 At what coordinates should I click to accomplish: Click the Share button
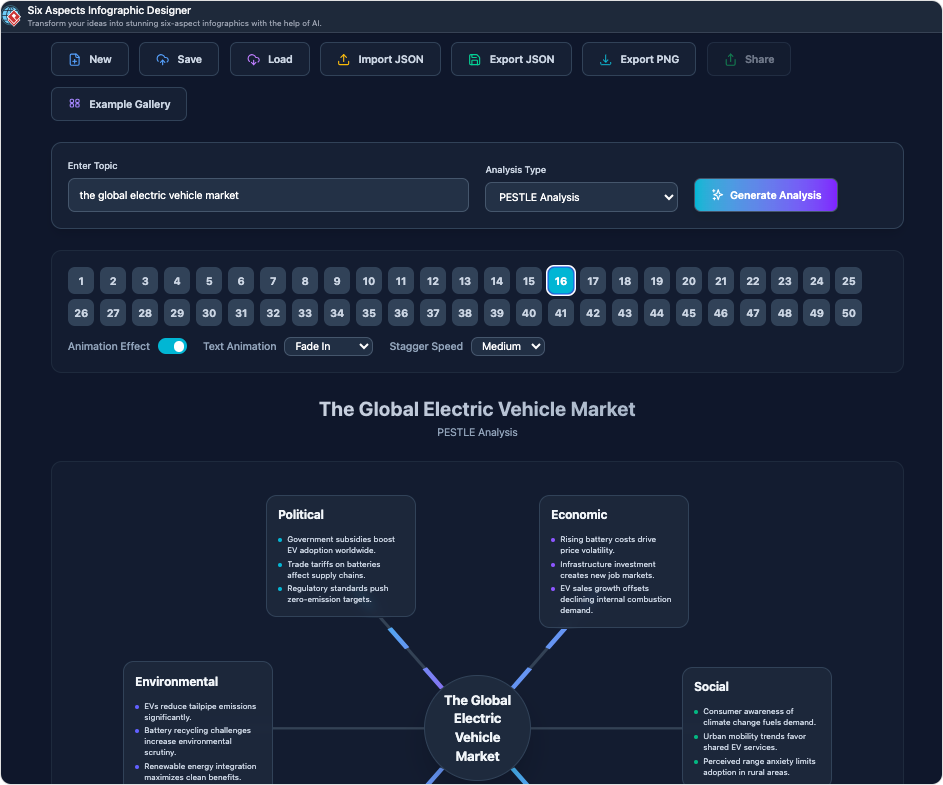748,60
